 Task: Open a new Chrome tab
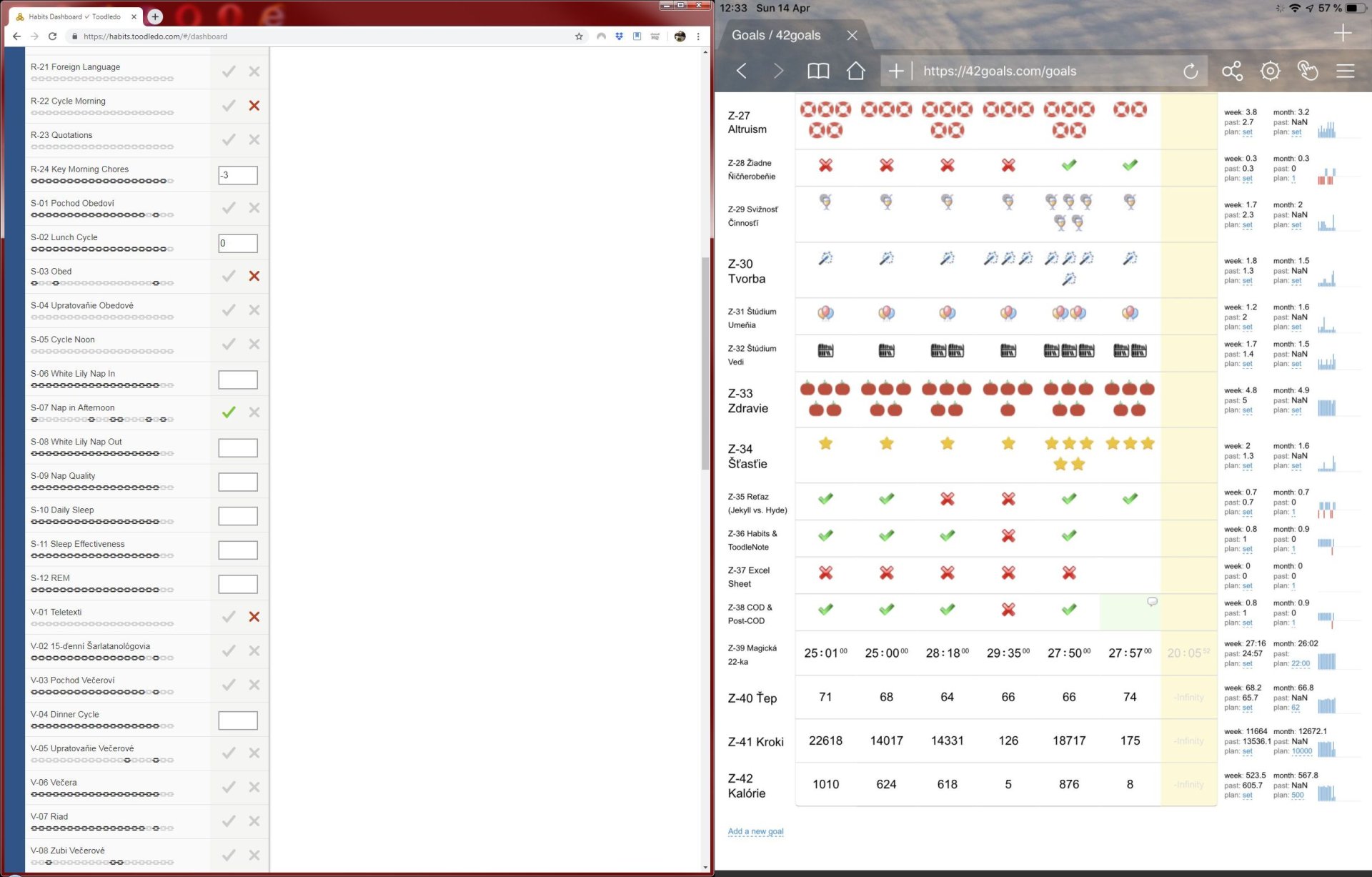click(155, 16)
